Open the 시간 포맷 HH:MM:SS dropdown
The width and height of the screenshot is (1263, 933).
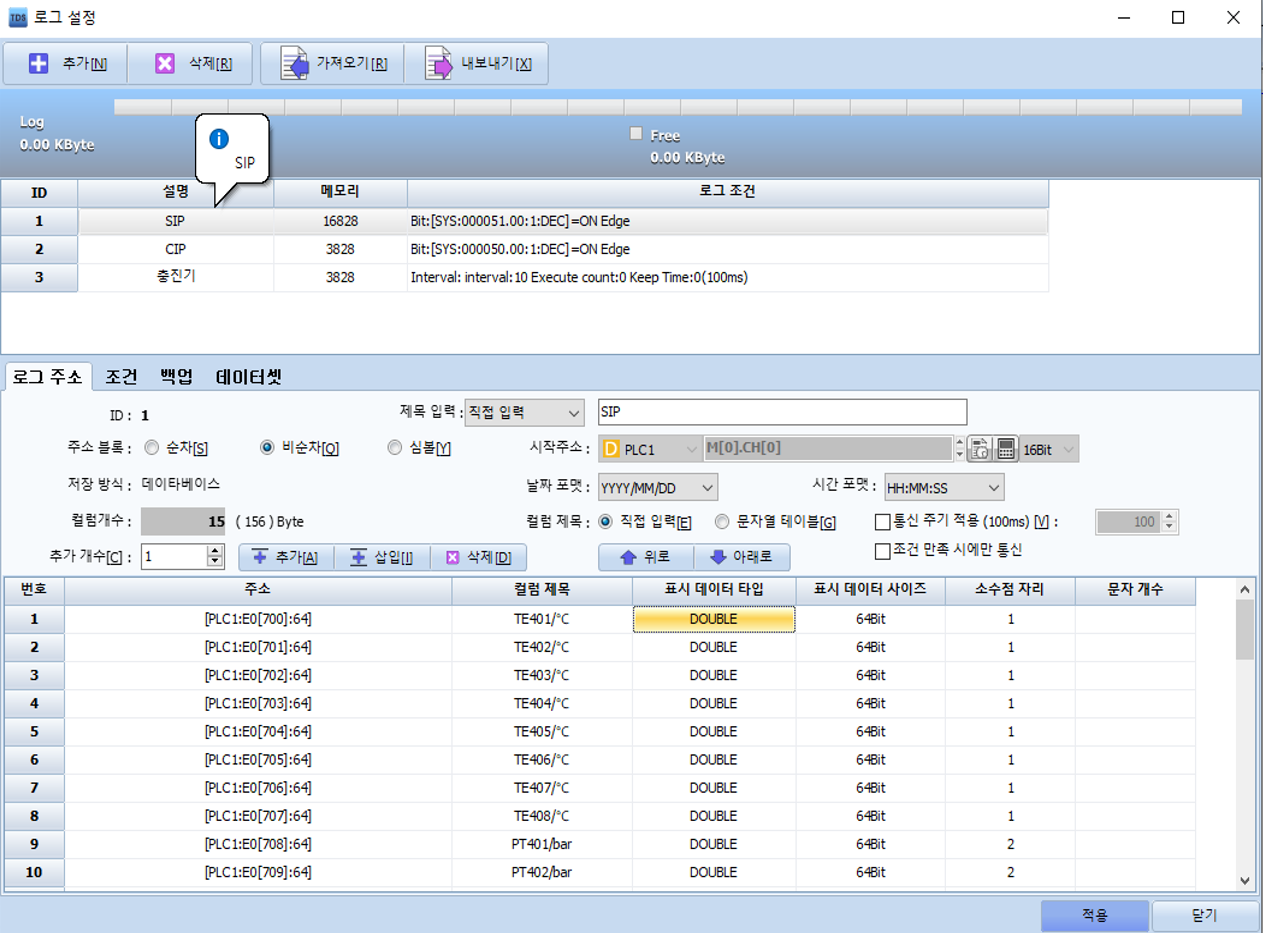pos(943,487)
